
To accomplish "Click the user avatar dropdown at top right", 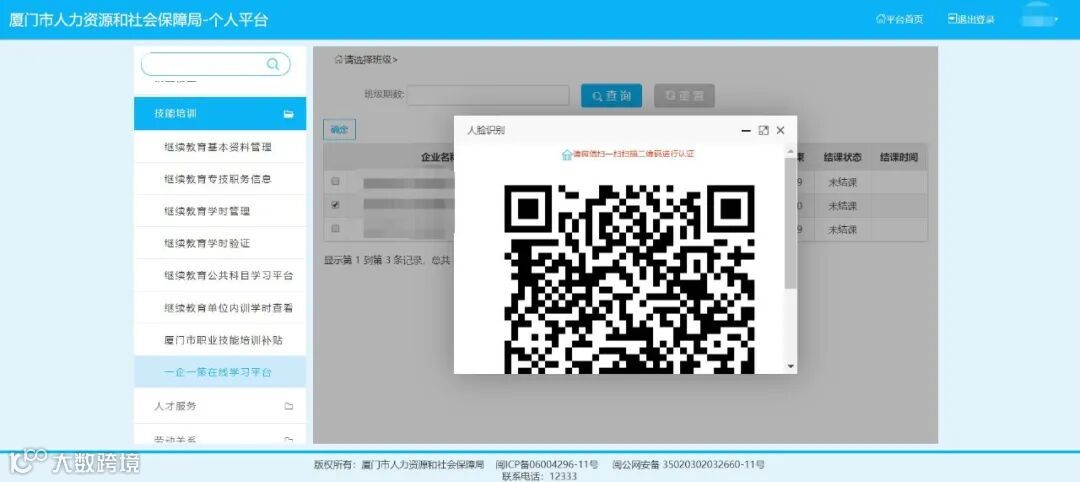I will [x=1039, y=19].
